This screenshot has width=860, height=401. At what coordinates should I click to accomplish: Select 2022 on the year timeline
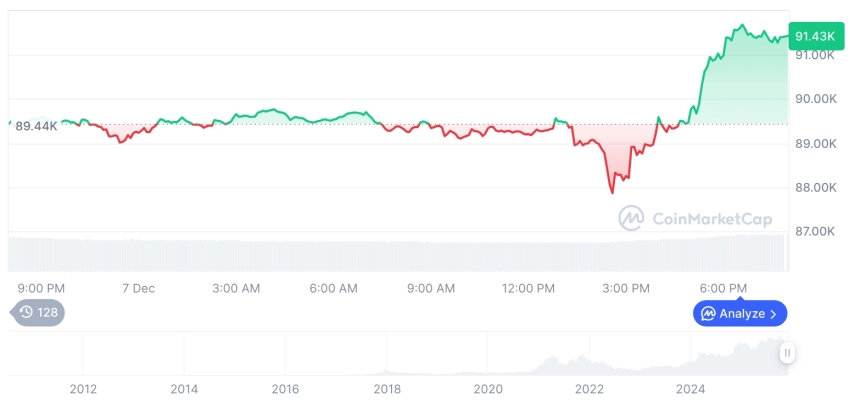589,389
